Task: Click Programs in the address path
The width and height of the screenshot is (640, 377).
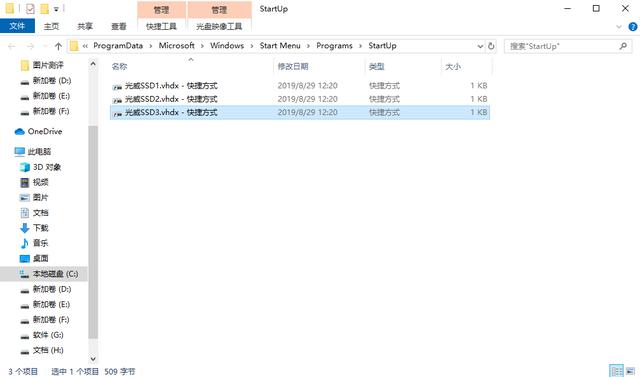Action: pyautogui.click(x=334, y=46)
